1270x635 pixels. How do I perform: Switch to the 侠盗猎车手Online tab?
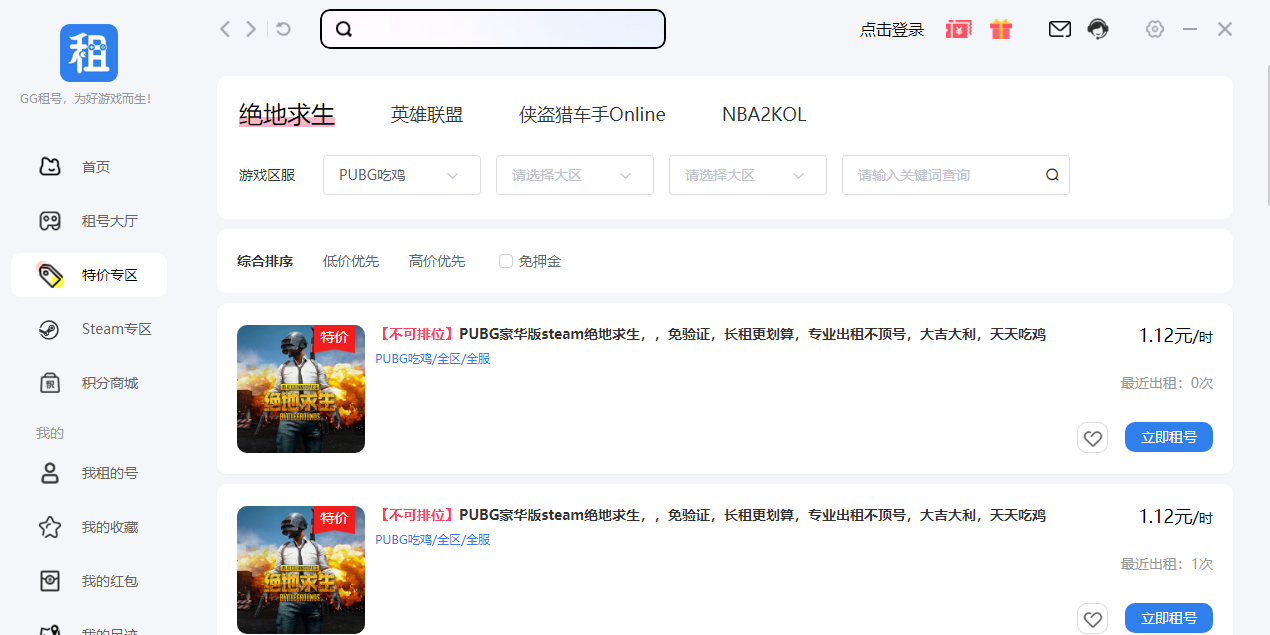click(x=592, y=115)
